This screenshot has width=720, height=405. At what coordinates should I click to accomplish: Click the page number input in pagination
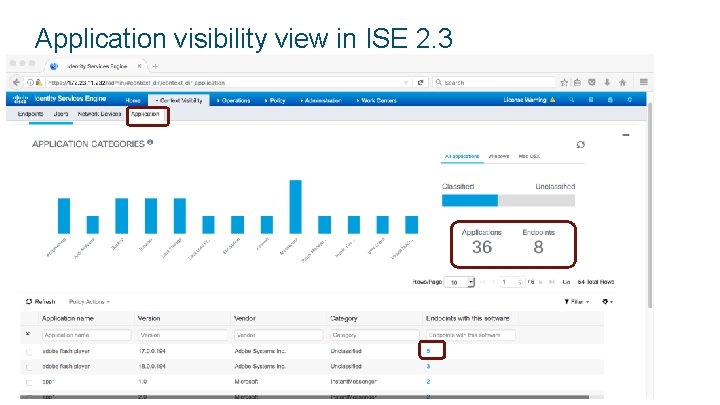click(x=511, y=282)
